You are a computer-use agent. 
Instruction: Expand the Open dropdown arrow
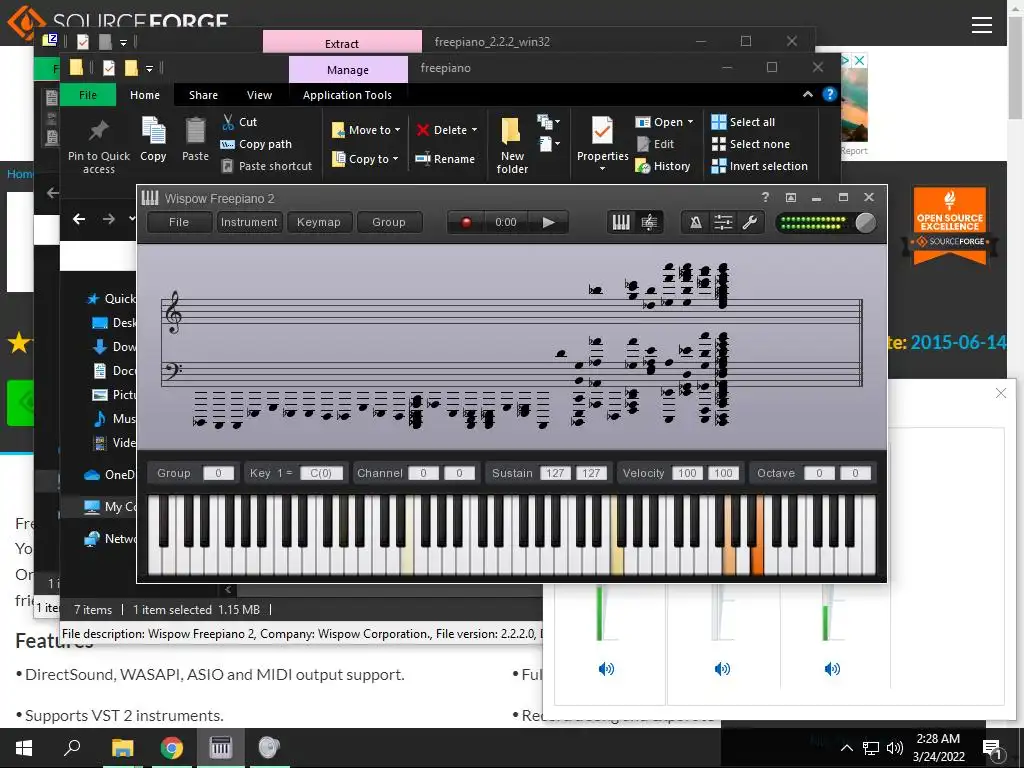click(690, 122)
